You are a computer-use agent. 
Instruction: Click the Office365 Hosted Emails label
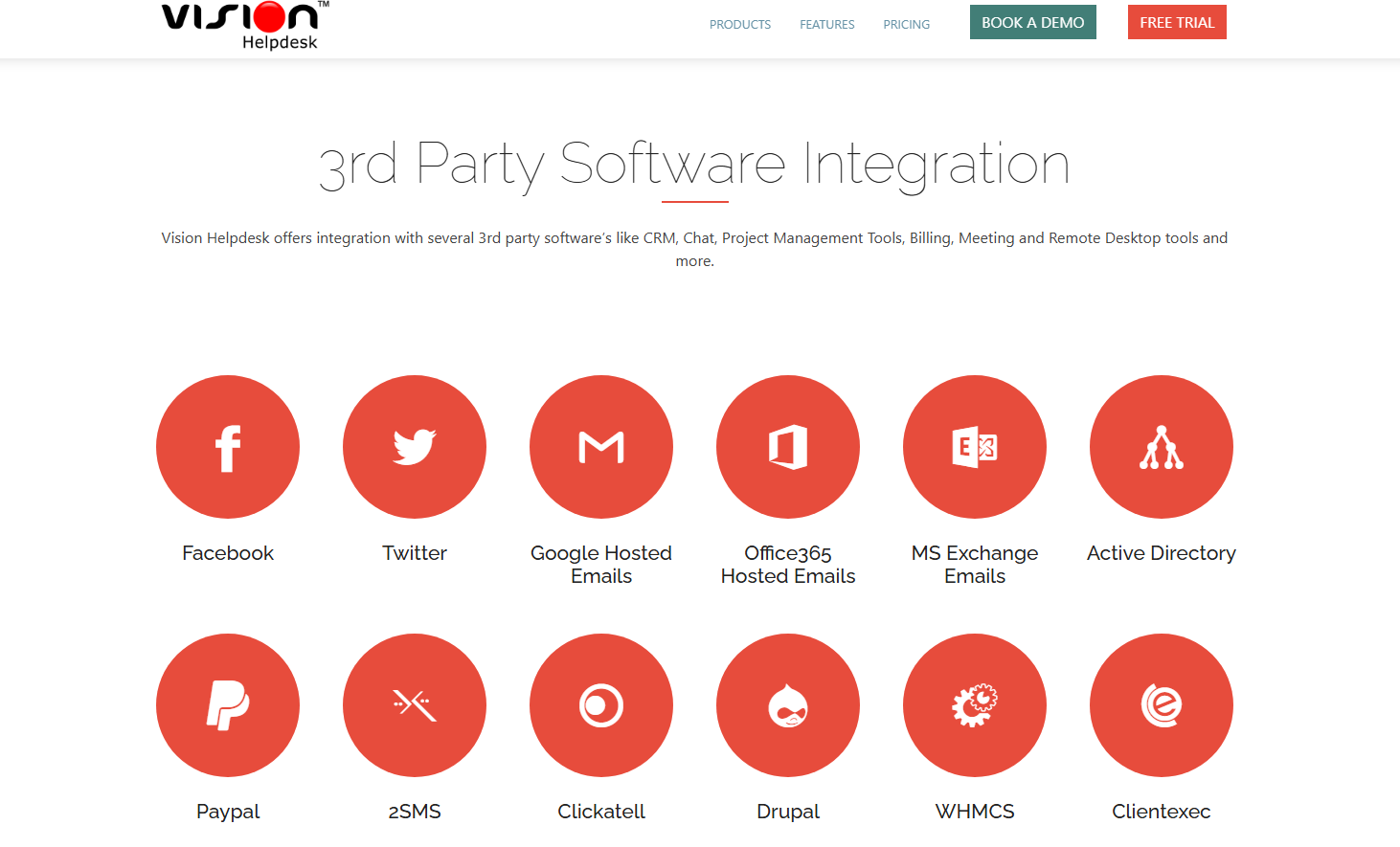tap(788, 565)
